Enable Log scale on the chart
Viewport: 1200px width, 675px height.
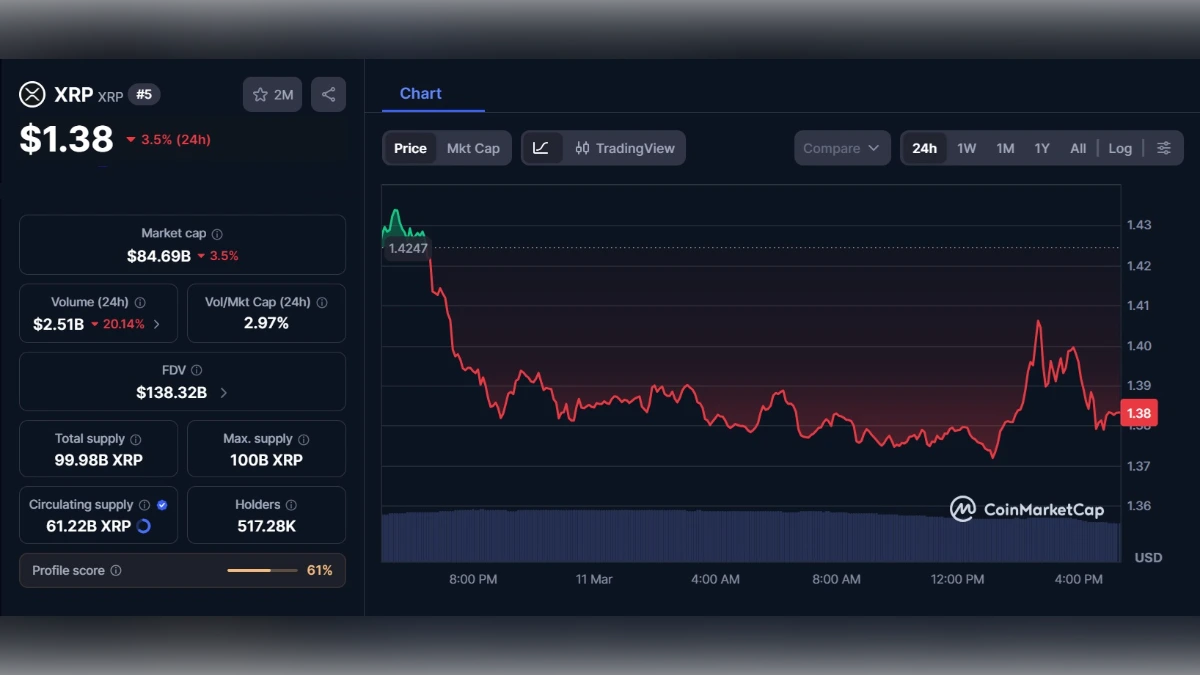(x=1119, y=148)
